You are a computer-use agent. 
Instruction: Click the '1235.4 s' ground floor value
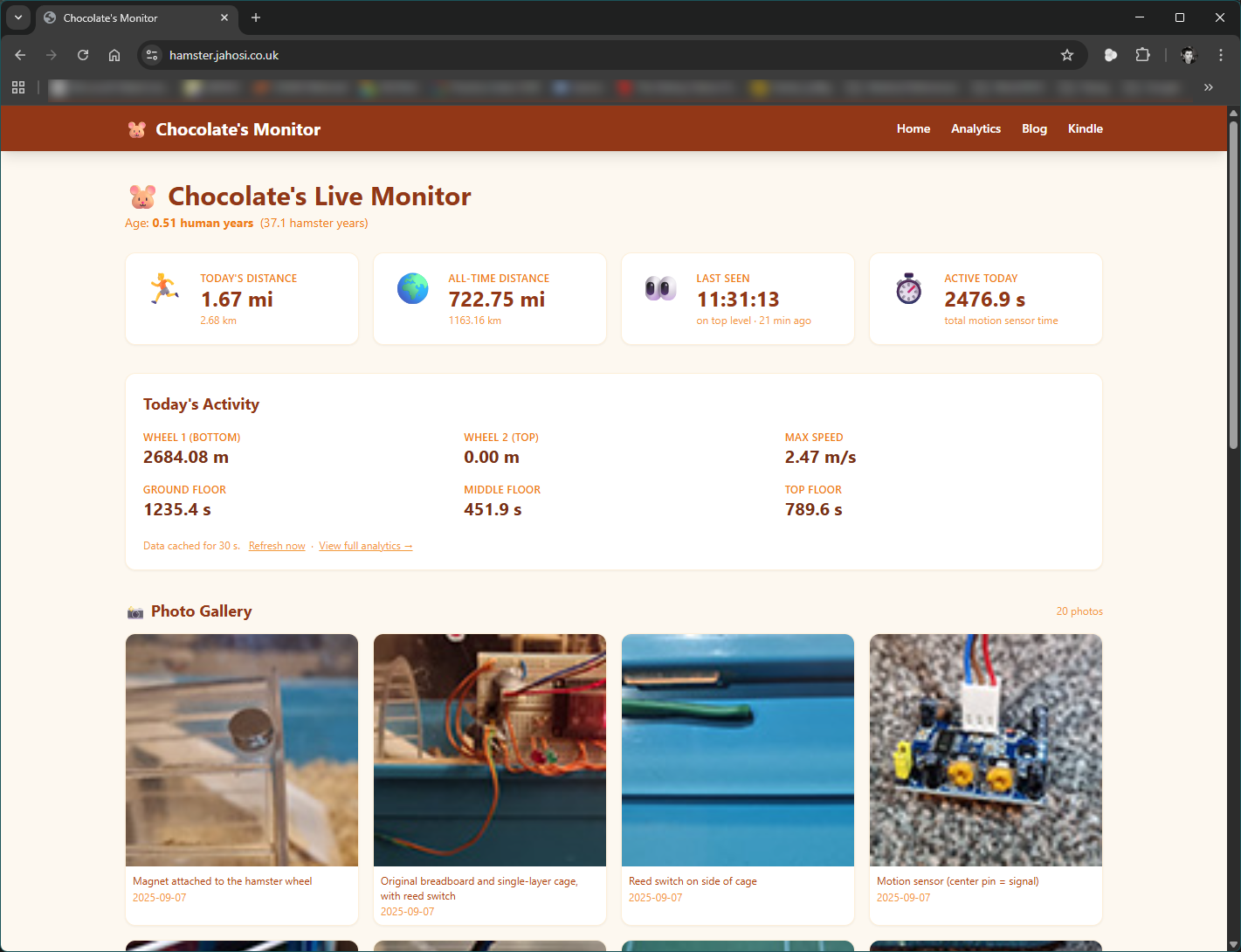point(177,509)
